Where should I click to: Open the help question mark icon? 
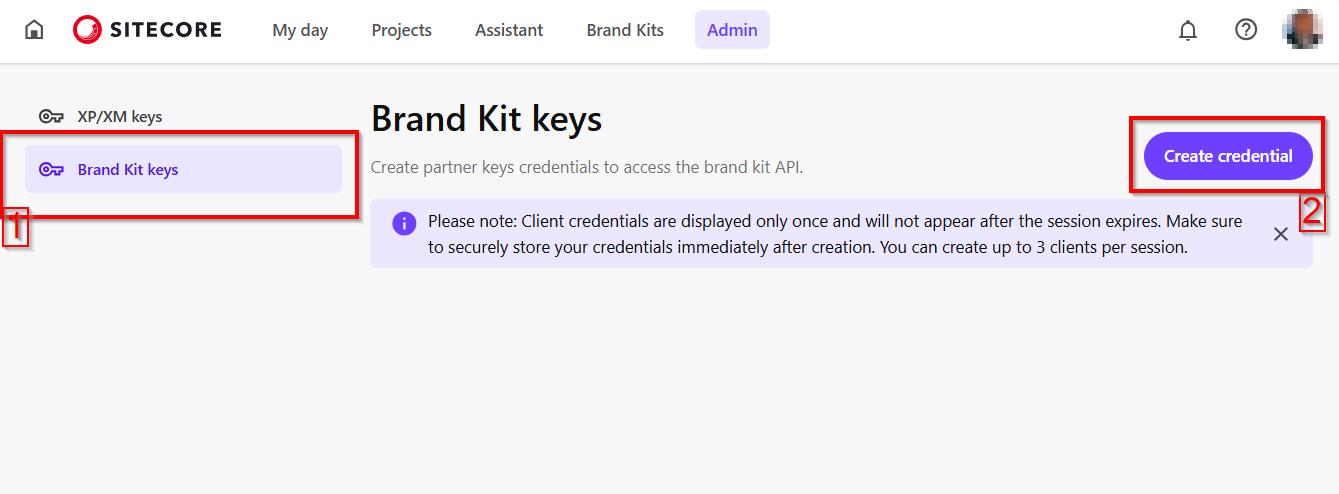coord(1246,30)
